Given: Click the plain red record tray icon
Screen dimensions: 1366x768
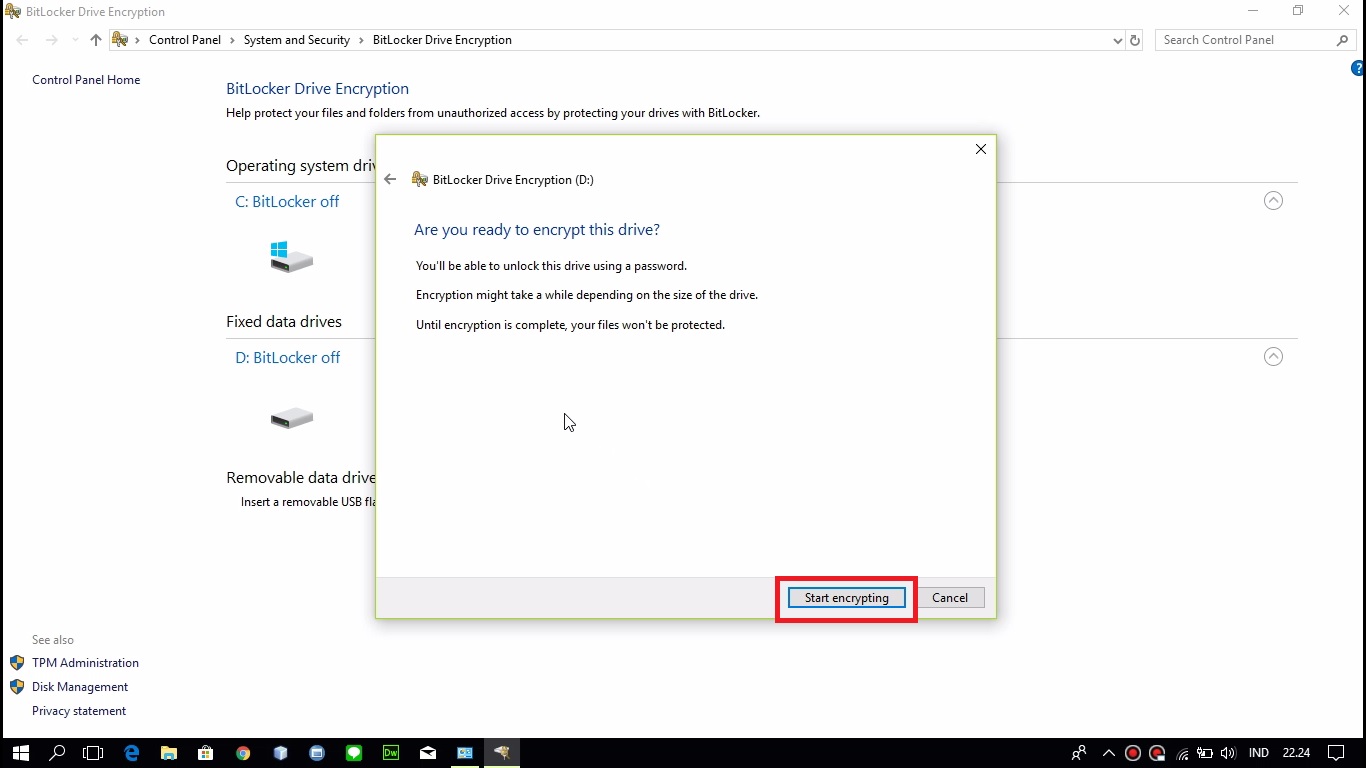Looking at the screenshot, I should click(1133, 753).
